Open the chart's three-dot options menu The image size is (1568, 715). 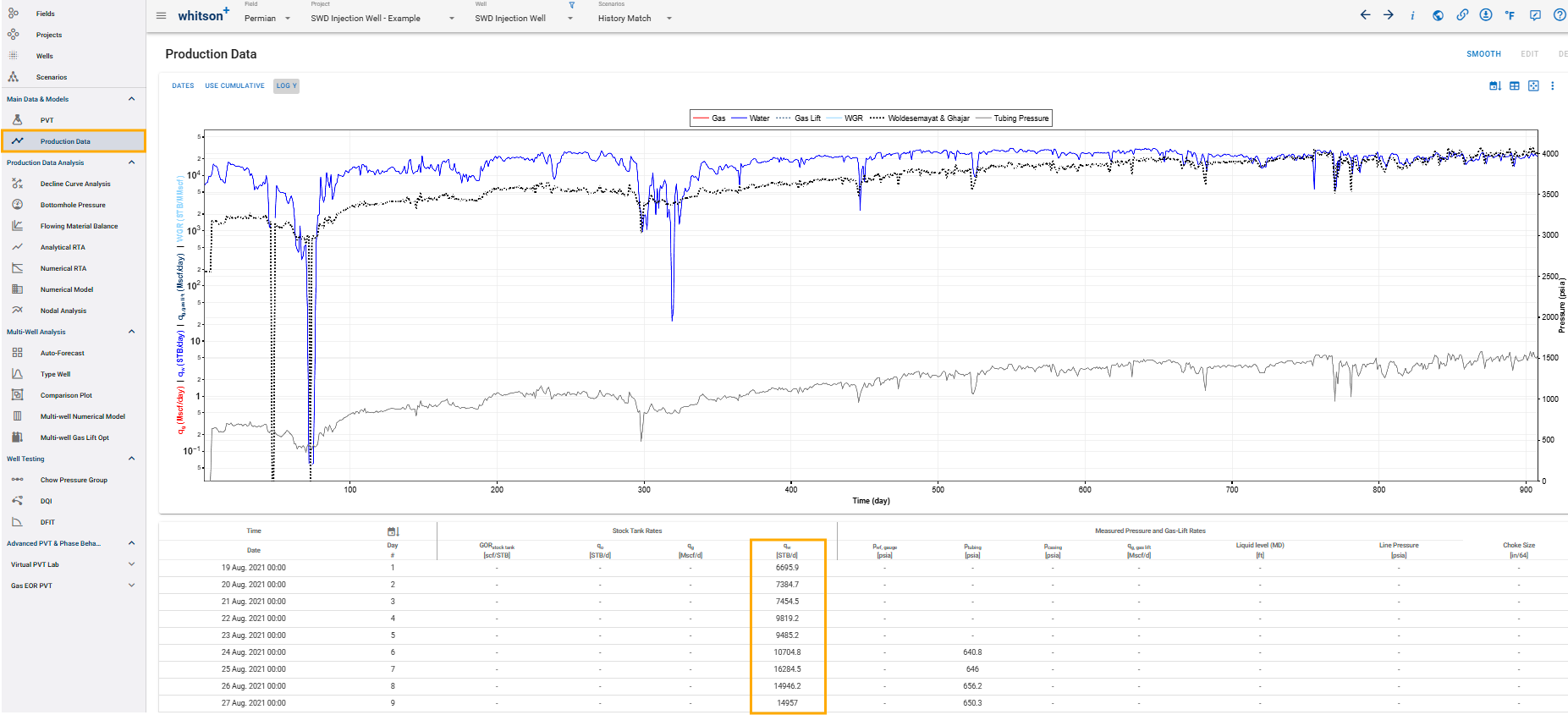click(1552, 85)
